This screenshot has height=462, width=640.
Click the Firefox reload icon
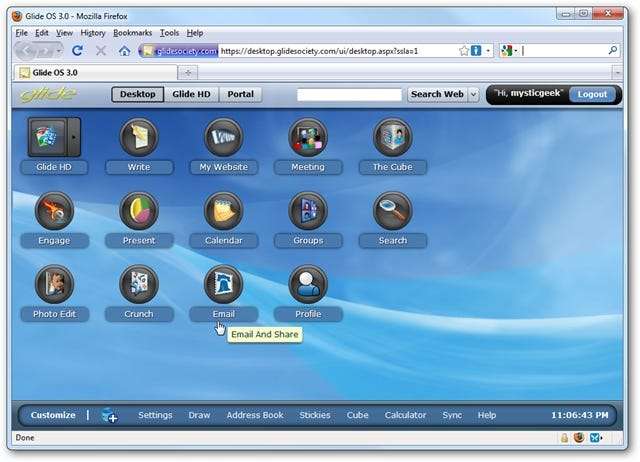77,51
